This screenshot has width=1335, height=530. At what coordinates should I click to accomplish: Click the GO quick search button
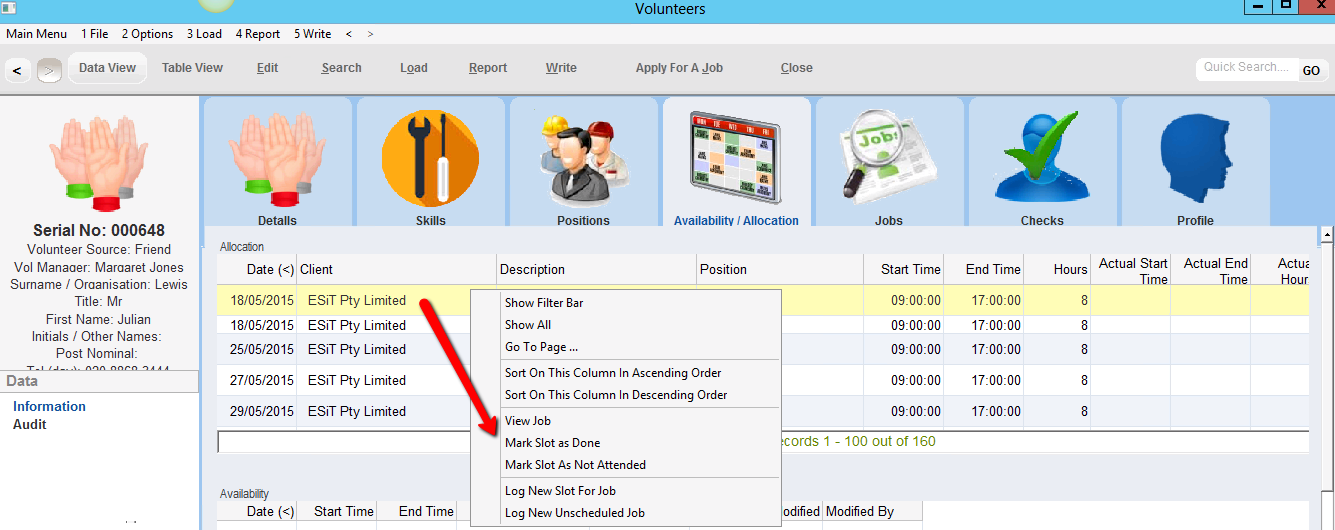pyautogui.click(x=1311, y=70)
